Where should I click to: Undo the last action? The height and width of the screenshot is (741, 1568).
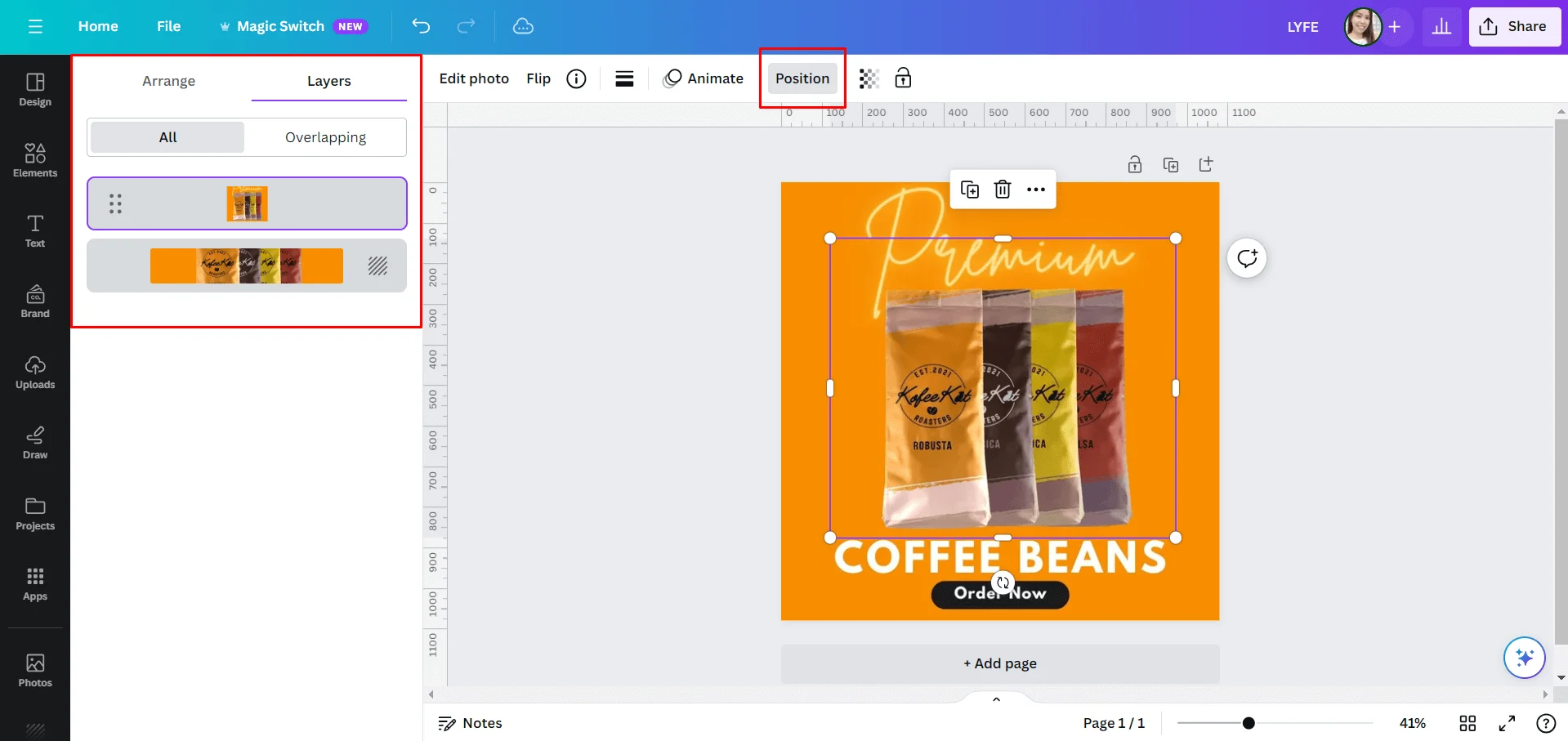tap(422, 26)
